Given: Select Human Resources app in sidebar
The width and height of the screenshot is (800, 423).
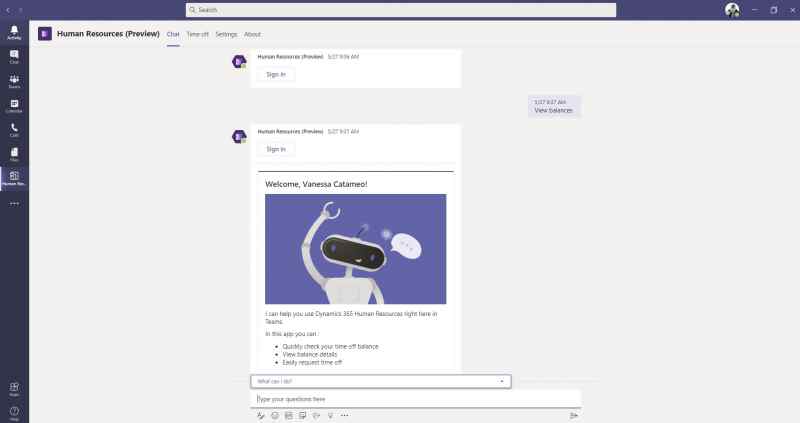Looking at the screenshot, I should pyautogui.click(x=14, y=179).
